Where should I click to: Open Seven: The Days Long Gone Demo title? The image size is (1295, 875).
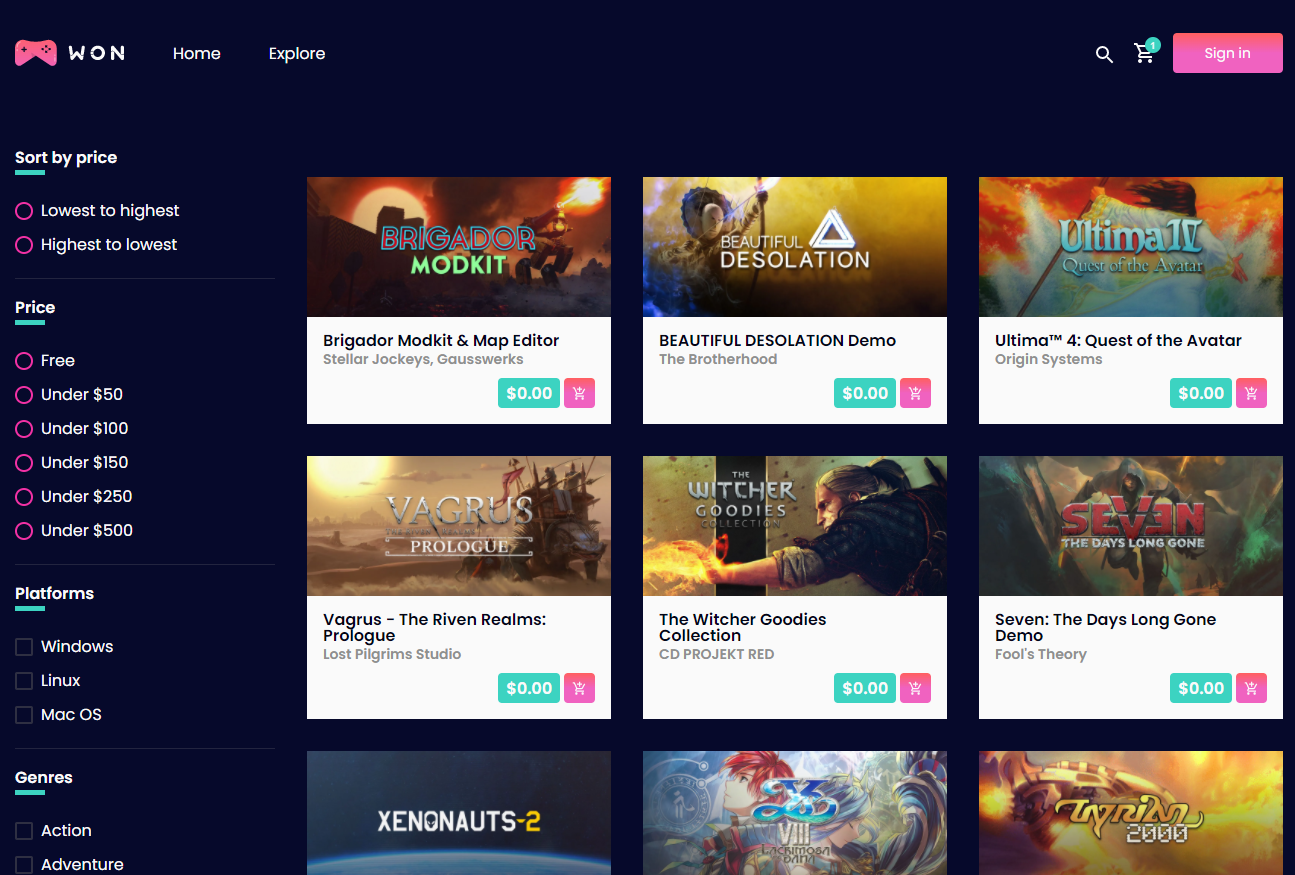tap(1105, 628)
